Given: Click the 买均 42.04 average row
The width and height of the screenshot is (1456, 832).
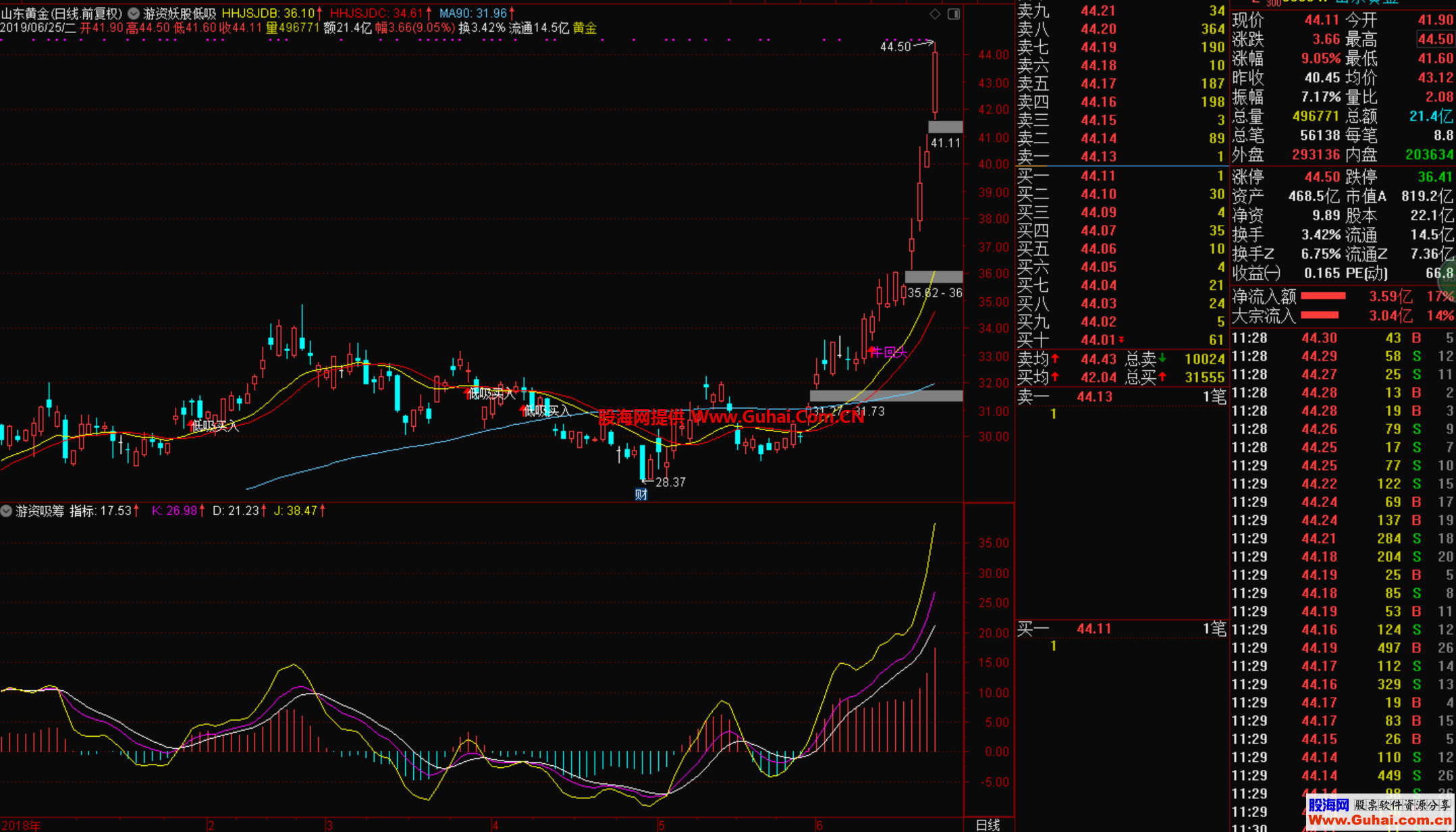Looking at the screenshot, I should click(x=1067, y=378).
